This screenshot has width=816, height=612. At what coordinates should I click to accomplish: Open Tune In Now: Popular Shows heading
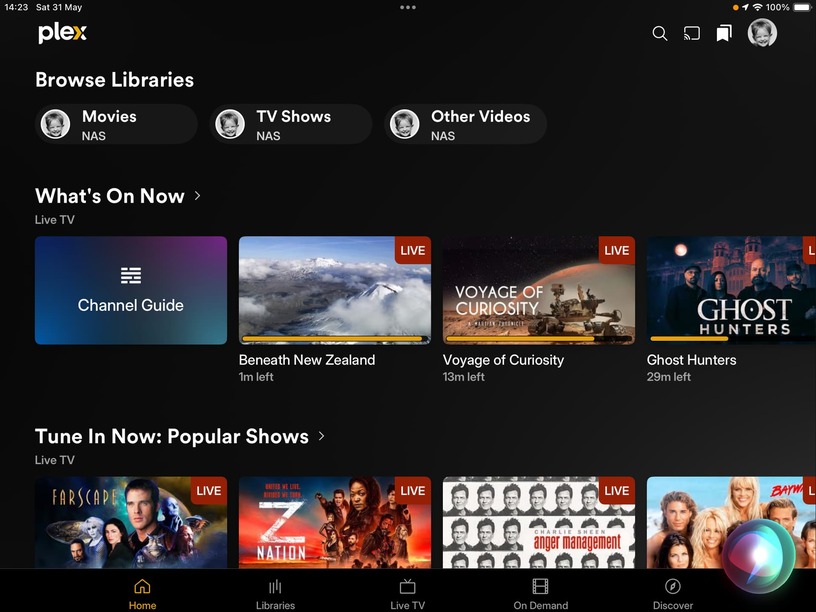click(172, 436)
